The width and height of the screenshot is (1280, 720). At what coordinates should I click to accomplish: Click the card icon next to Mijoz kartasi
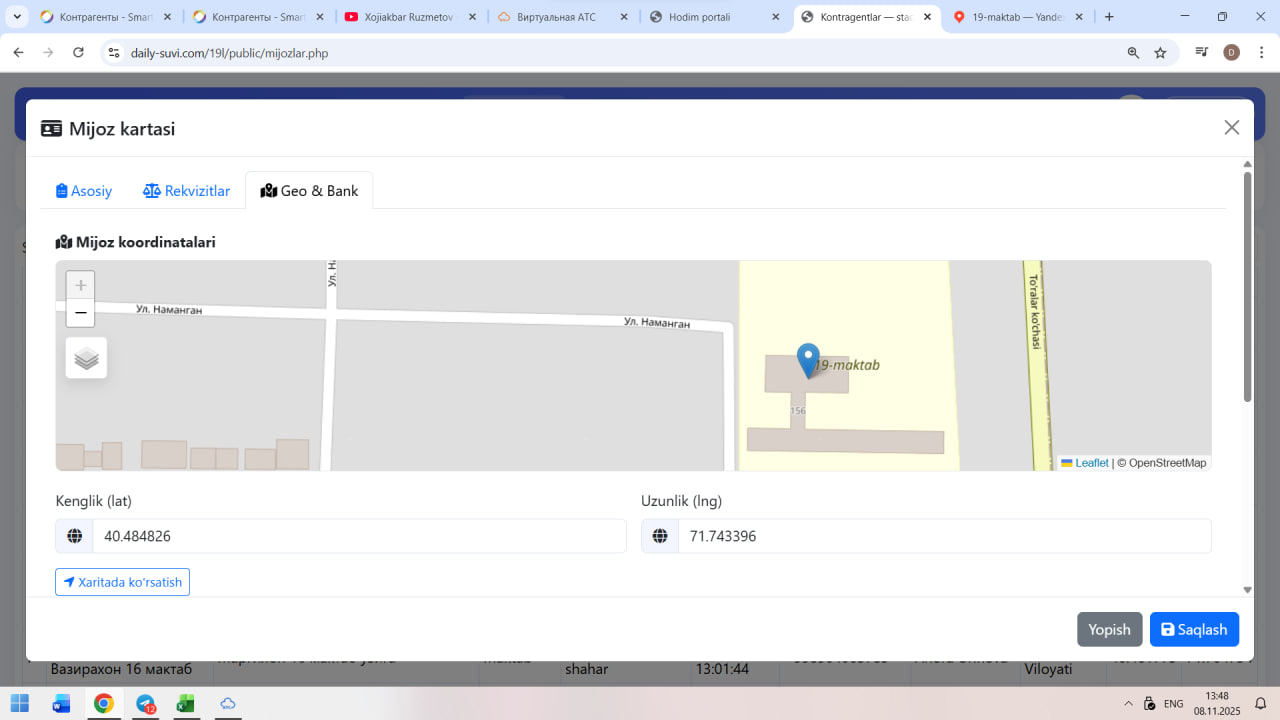click(51, 128)
